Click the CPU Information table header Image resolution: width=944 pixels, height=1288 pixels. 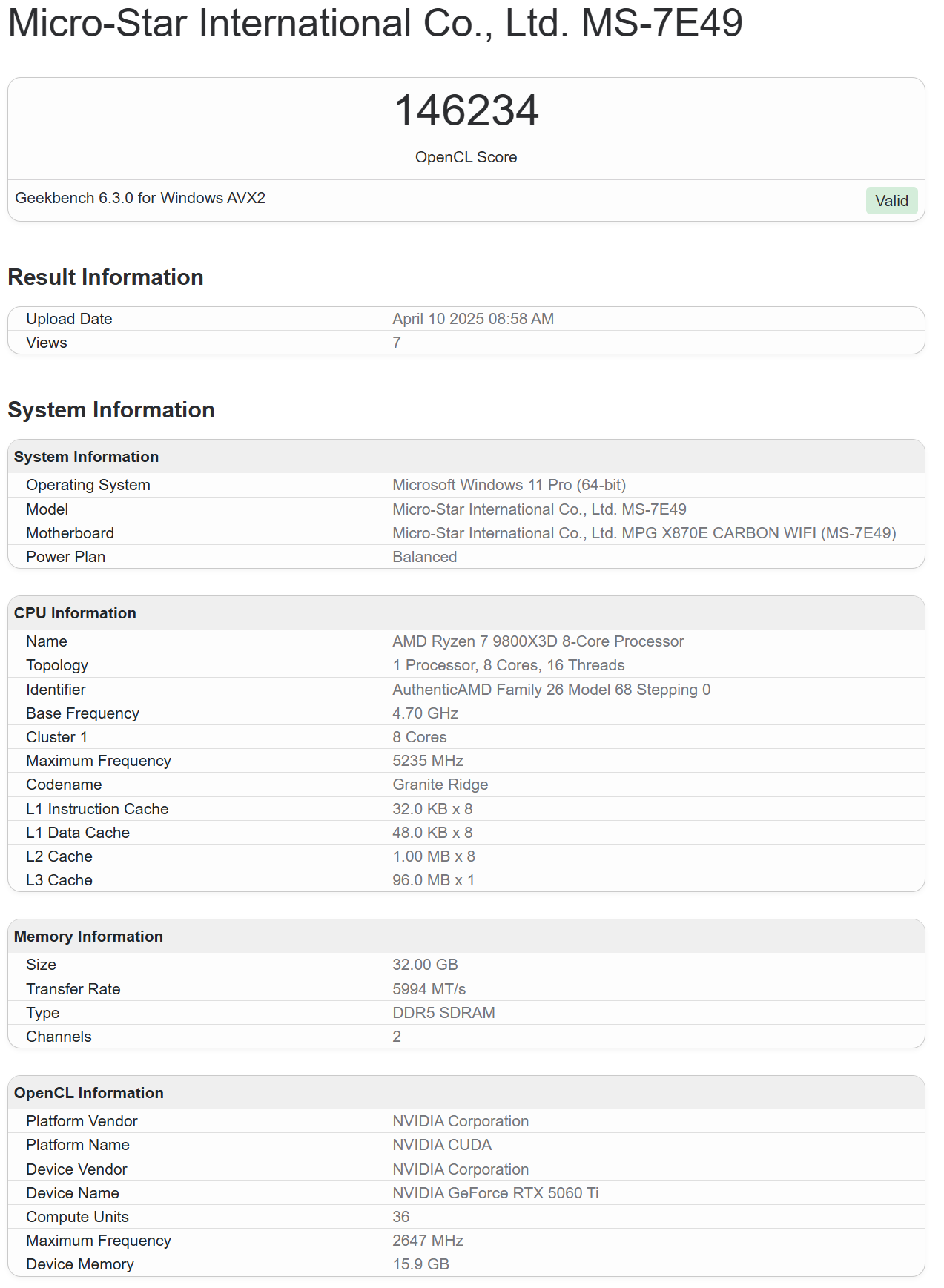(75, 613)
